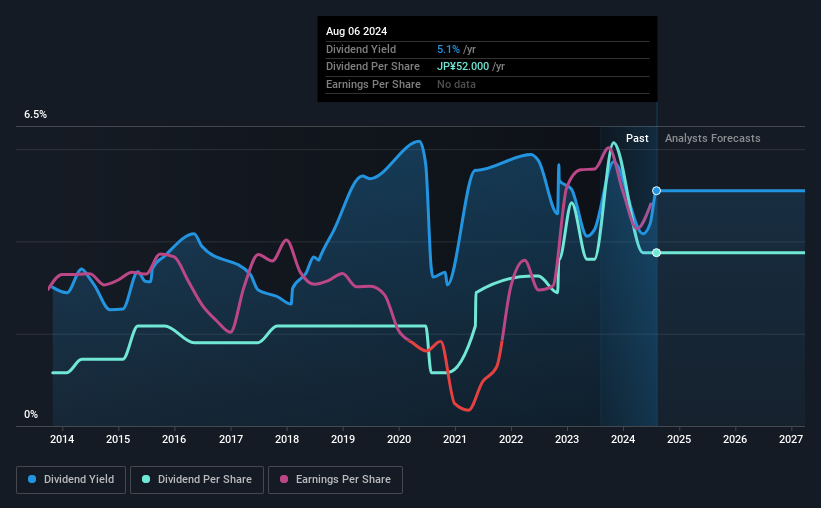
Task: Click the teal Dividend Per Share marker dot
Action: 656,253
